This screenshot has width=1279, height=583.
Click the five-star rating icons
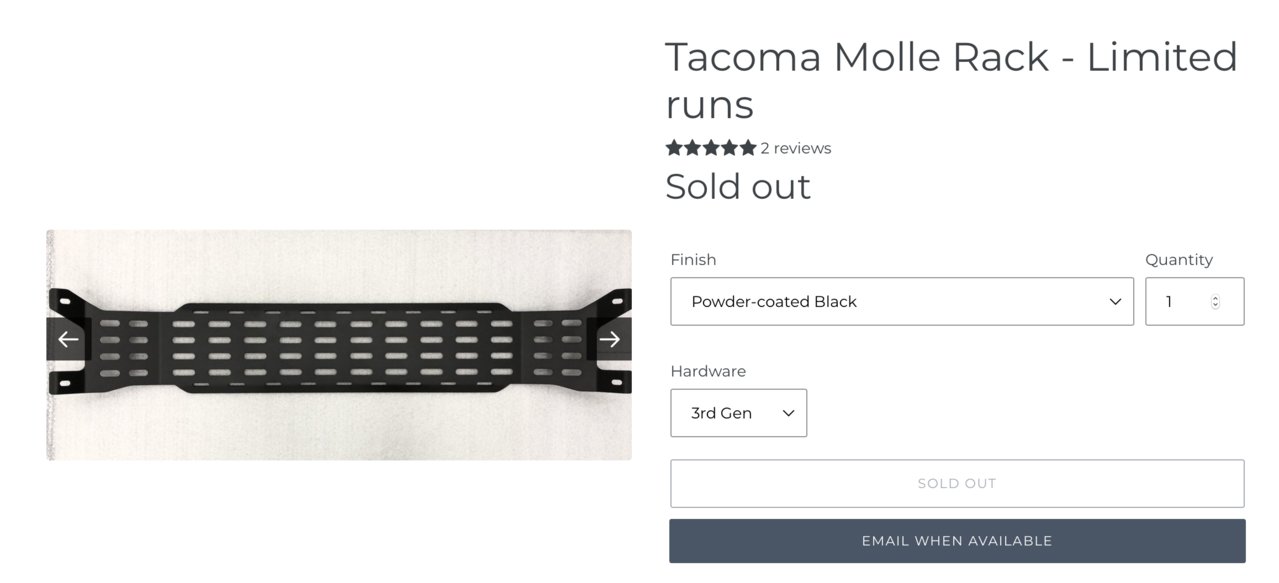coord(711,148)
